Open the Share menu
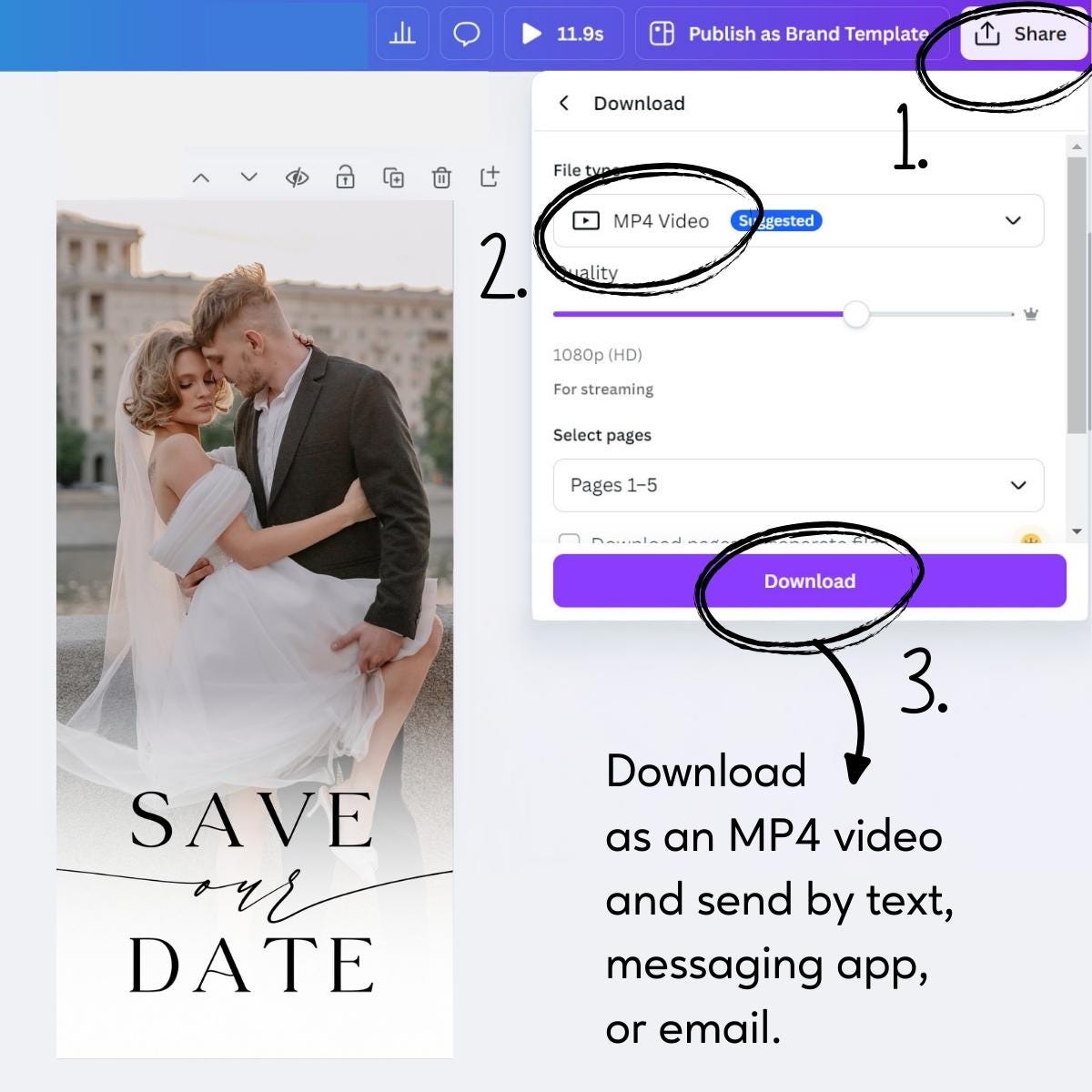The width and height of the screenshot is (1092, 1092). pyautogui.click(x=1024, y=34)
